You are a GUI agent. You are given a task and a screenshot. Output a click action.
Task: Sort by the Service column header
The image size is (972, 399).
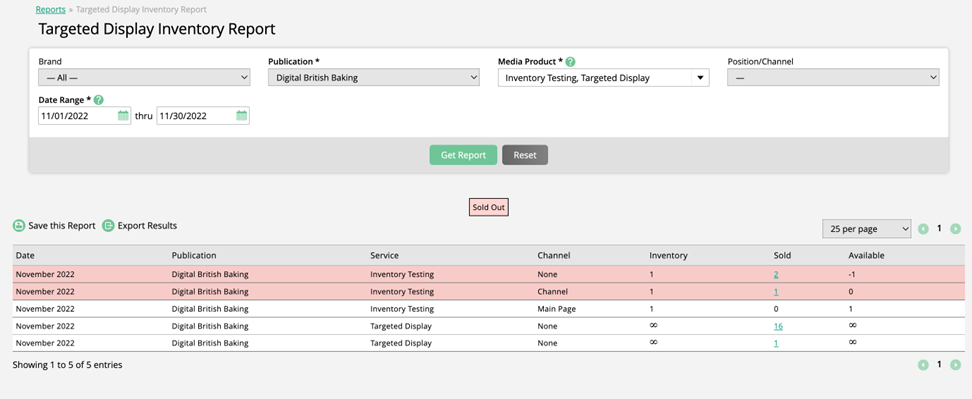pyautogui.click(x=384, y=255)
